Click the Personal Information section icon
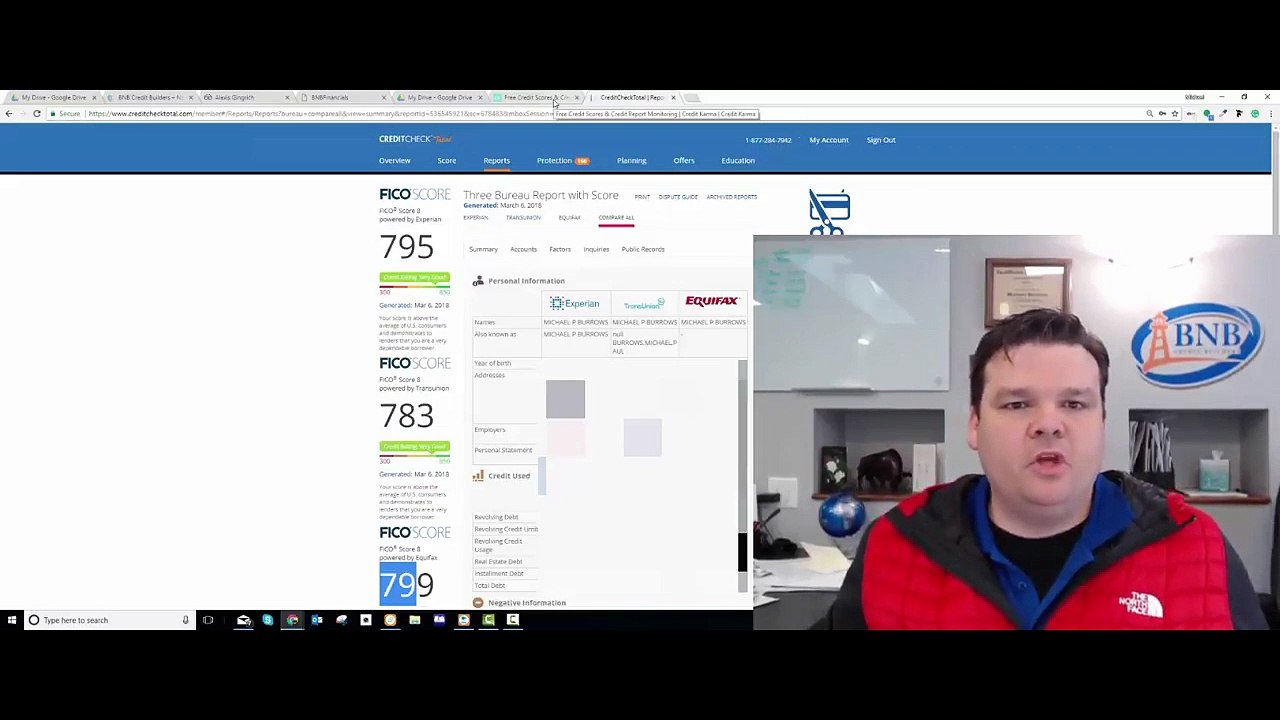 (478, 281)
